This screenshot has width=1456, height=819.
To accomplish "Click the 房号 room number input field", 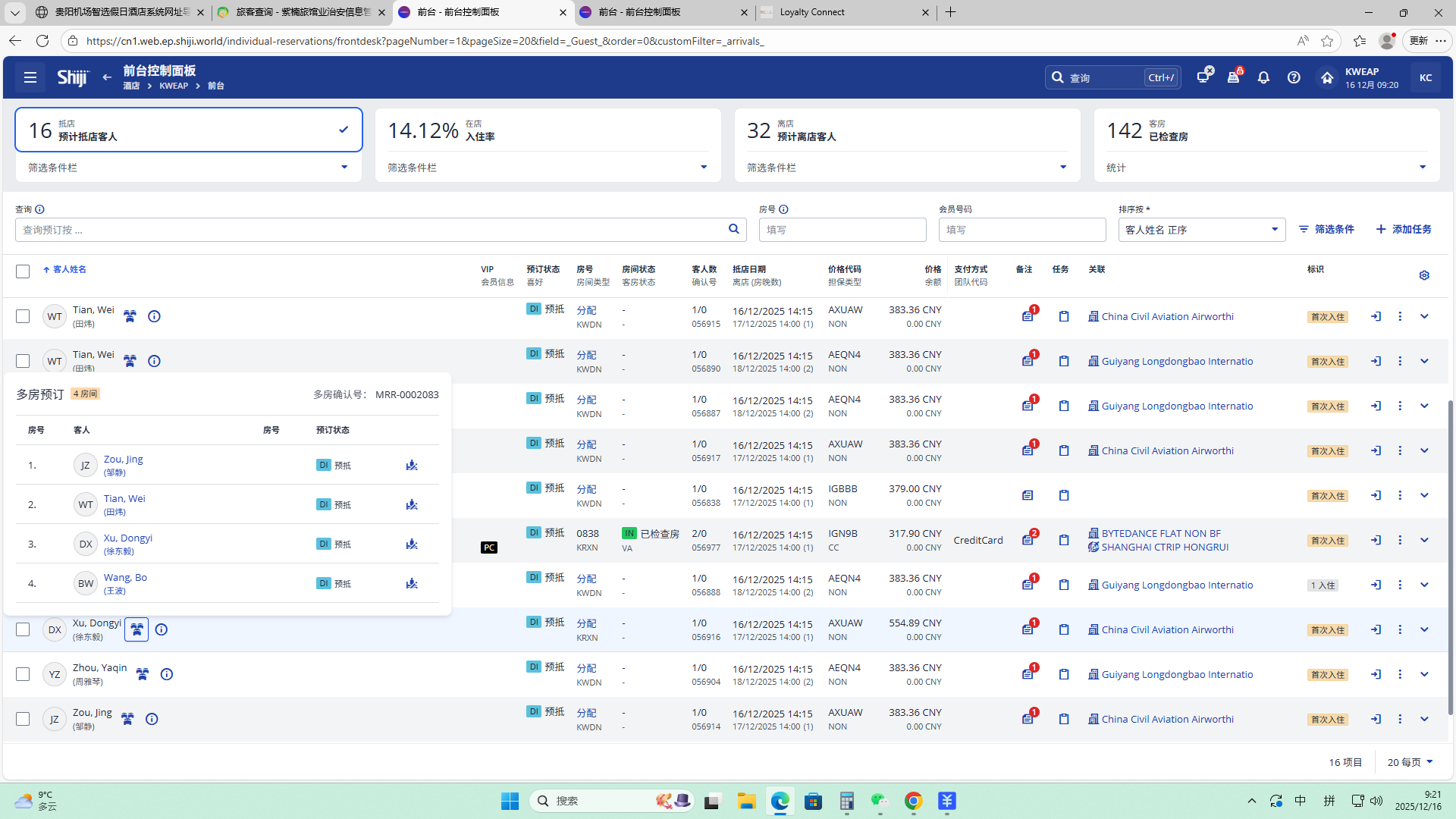I will pyautogui.click(x=843, y=230).
